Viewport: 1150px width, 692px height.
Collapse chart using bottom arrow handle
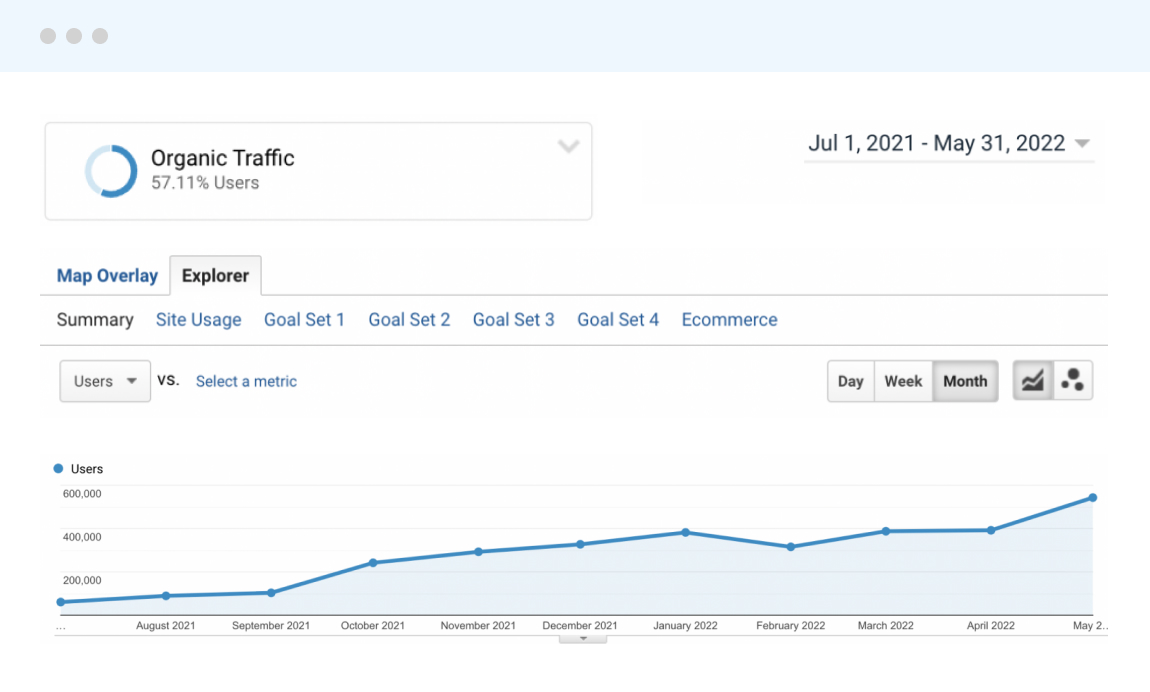point(582,637)
